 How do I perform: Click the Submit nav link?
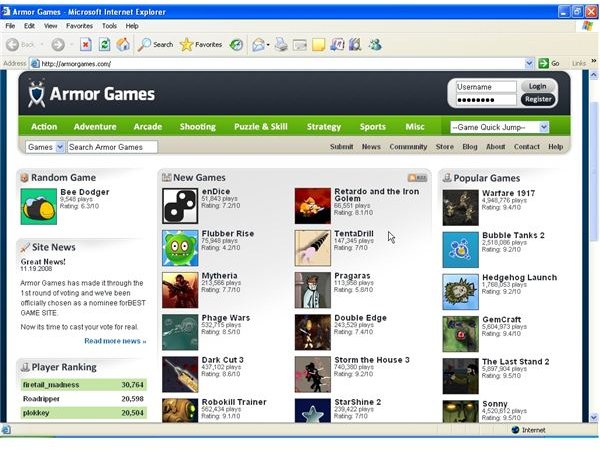pyautogui.click(x=341, y=147)
